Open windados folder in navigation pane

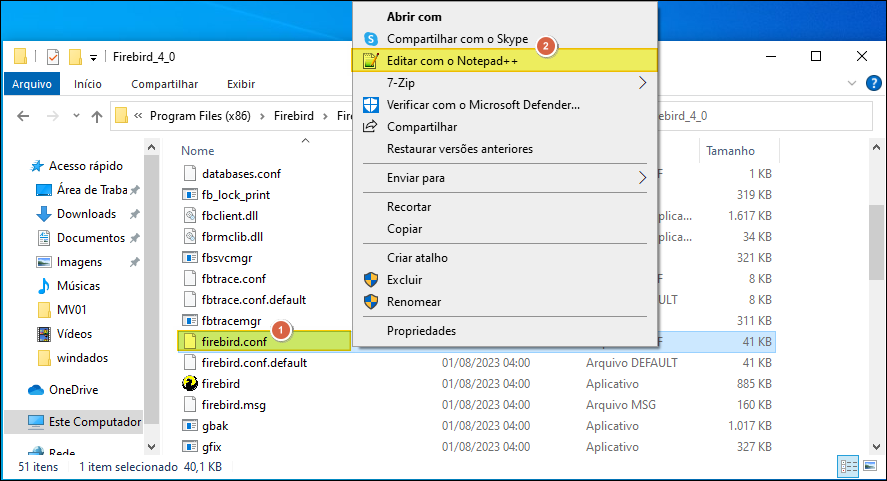[82, 358]
